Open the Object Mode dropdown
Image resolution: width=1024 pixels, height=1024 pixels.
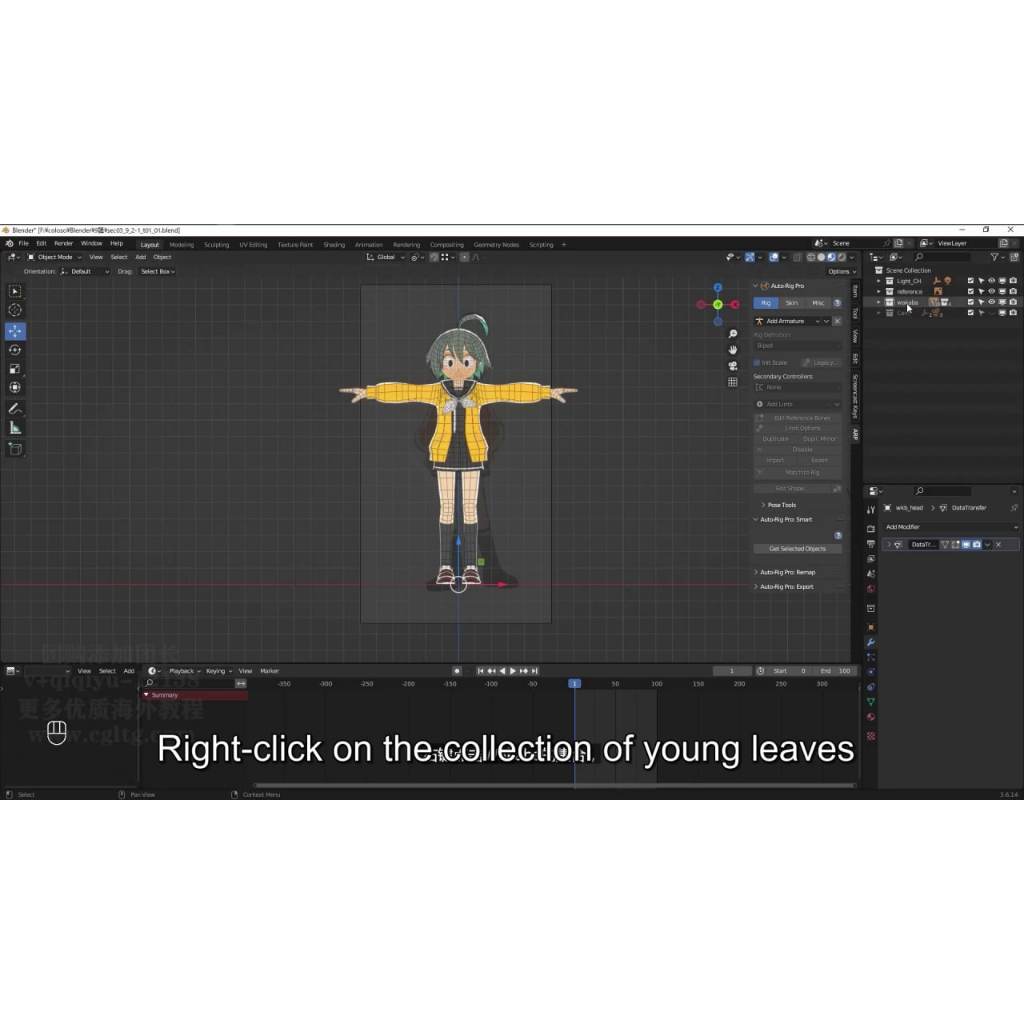click(53, 257)
